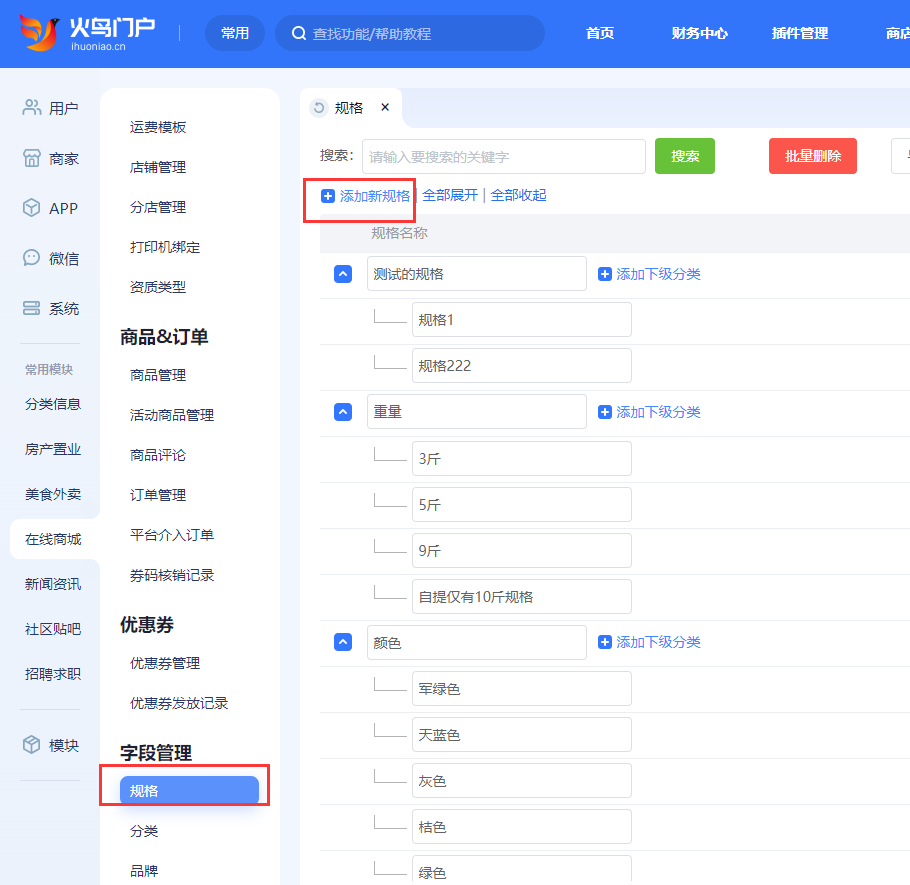Edit the 自提仅有10斤规格 name field
This screenshot has width=910, height=885.
(x=522, y=597)
